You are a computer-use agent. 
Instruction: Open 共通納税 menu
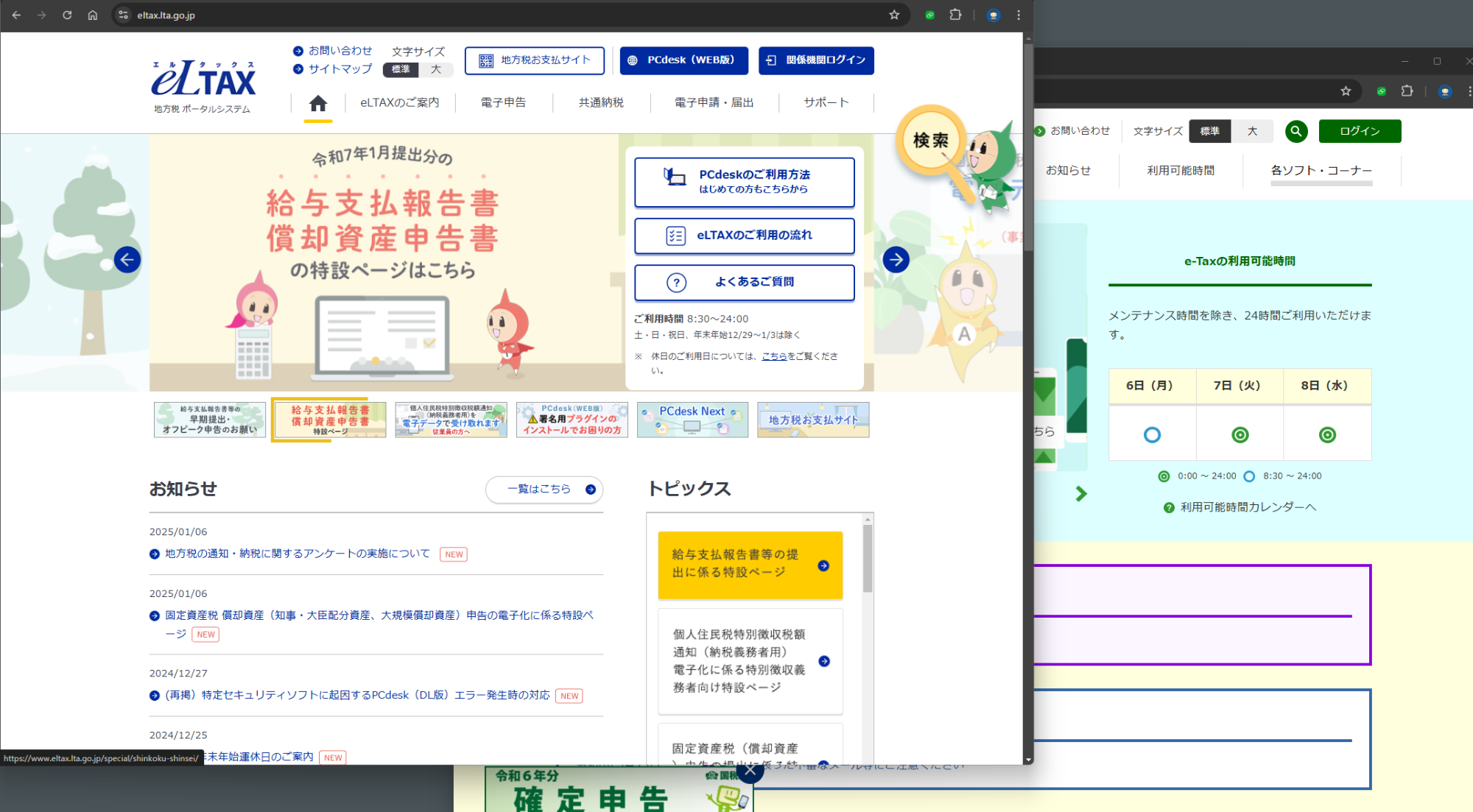pos(601,102)
